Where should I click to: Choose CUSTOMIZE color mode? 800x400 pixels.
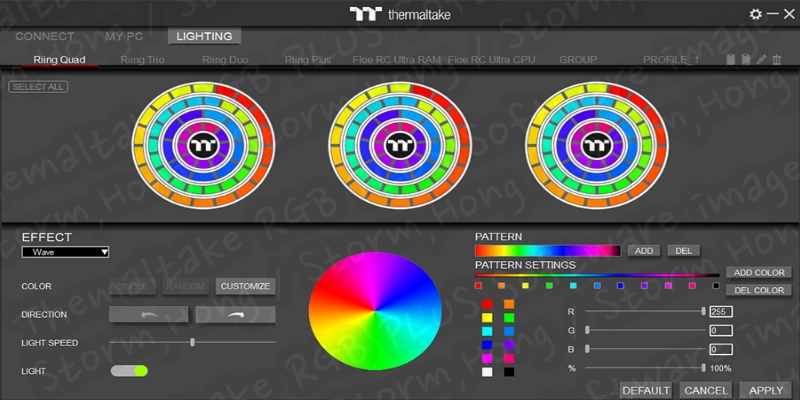245,286
